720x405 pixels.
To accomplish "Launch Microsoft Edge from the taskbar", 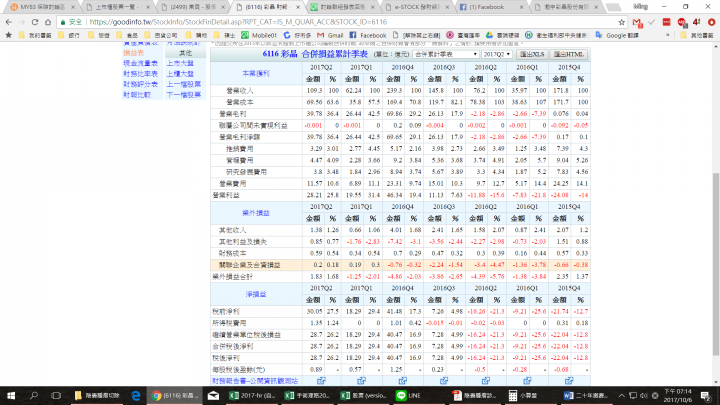I will tap(136, 395).
